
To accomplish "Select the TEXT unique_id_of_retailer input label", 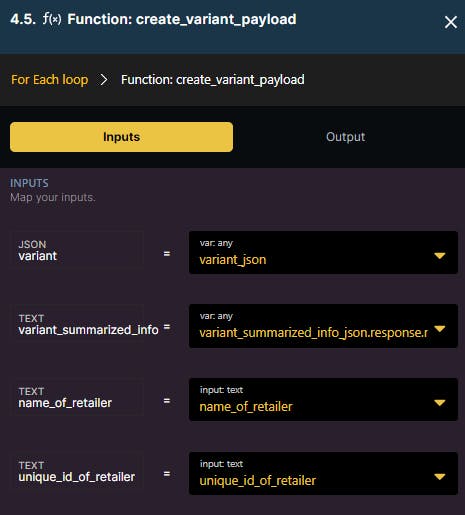I will pyautogui.click(x=77, y=471).
